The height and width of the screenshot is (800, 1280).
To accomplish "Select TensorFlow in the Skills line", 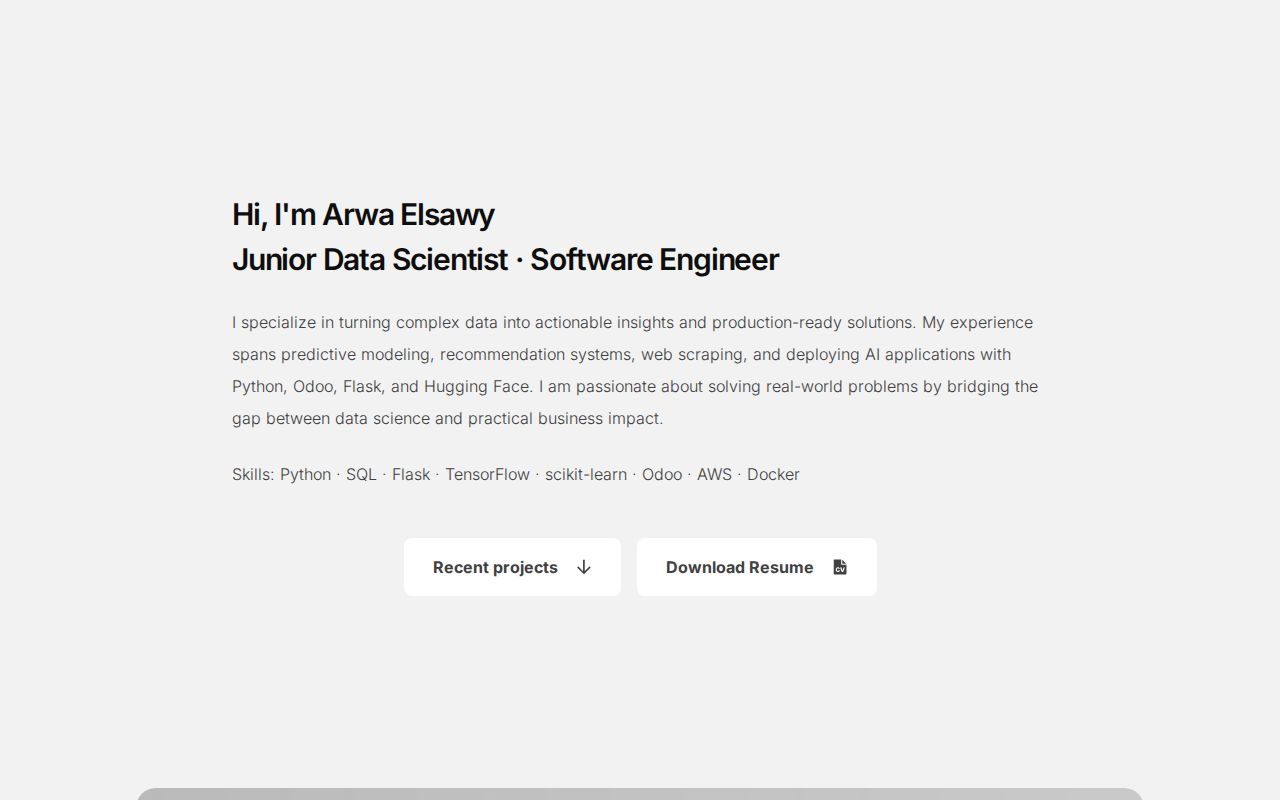I will click(x=487, y=474).
